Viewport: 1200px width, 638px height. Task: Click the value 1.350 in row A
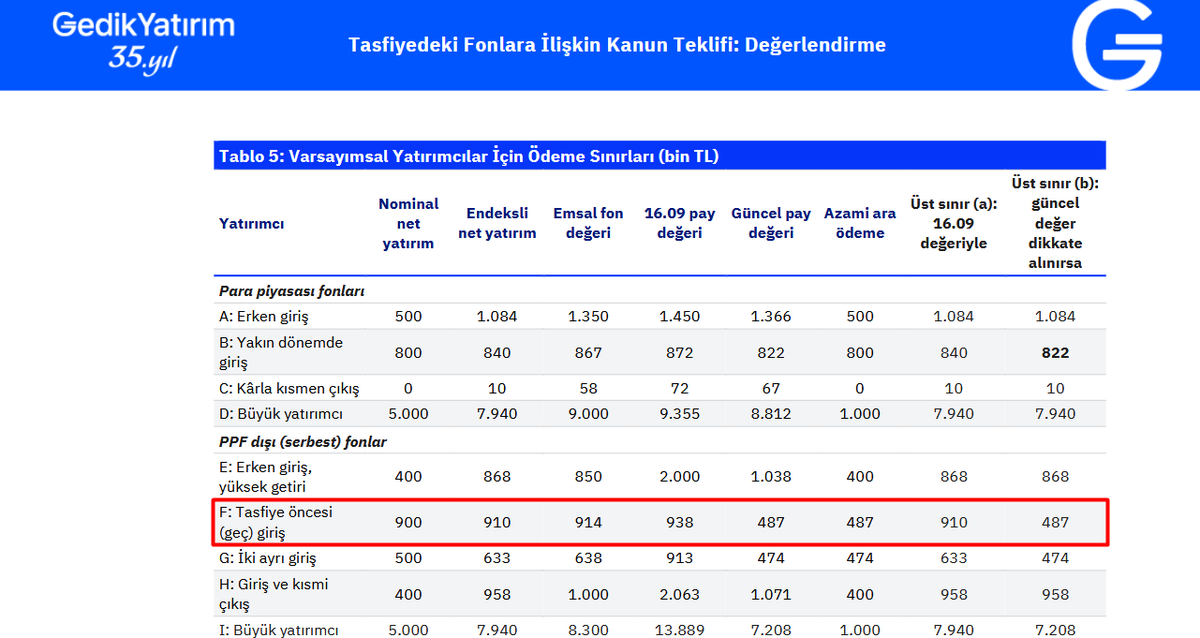588,316
